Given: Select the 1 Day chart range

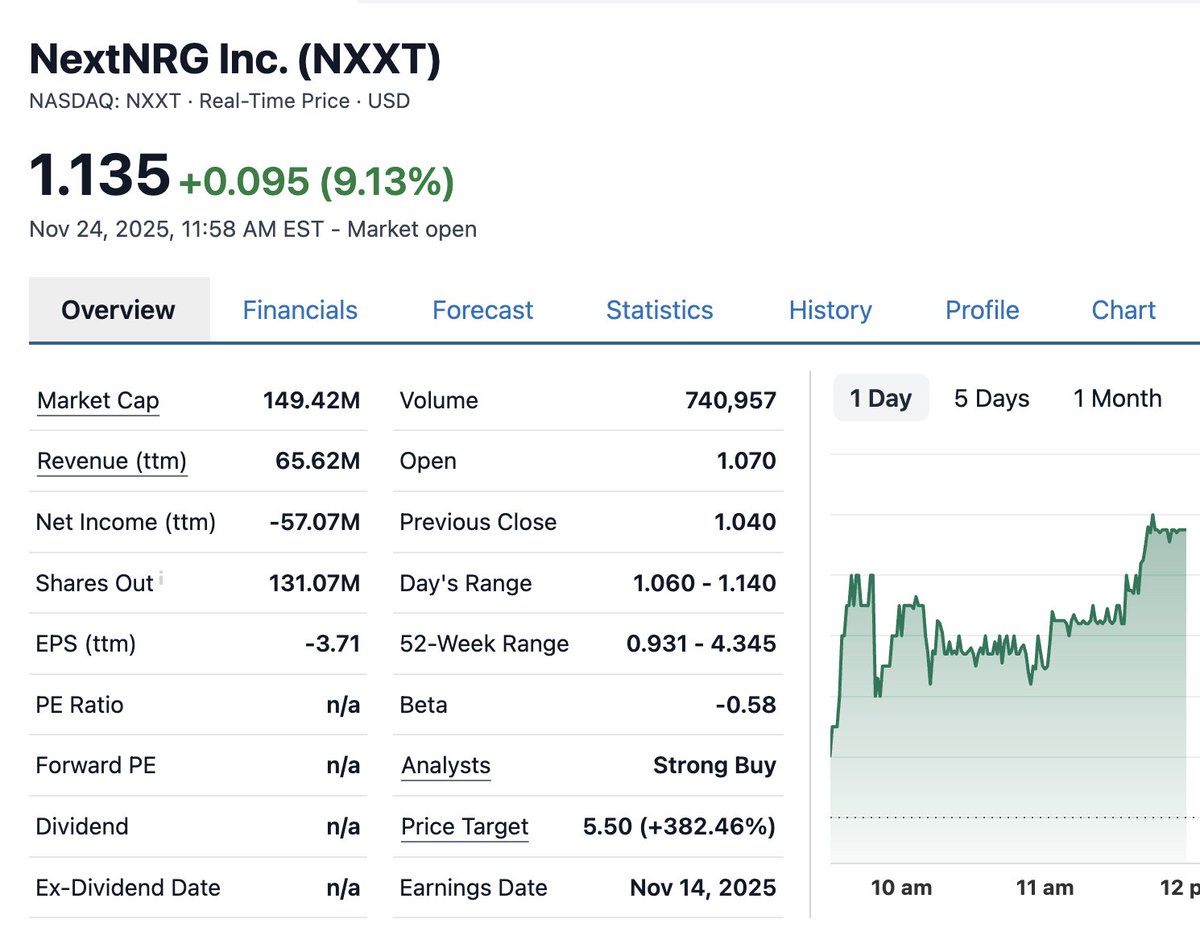Looking at the screenshot, I should pos(881,398).
